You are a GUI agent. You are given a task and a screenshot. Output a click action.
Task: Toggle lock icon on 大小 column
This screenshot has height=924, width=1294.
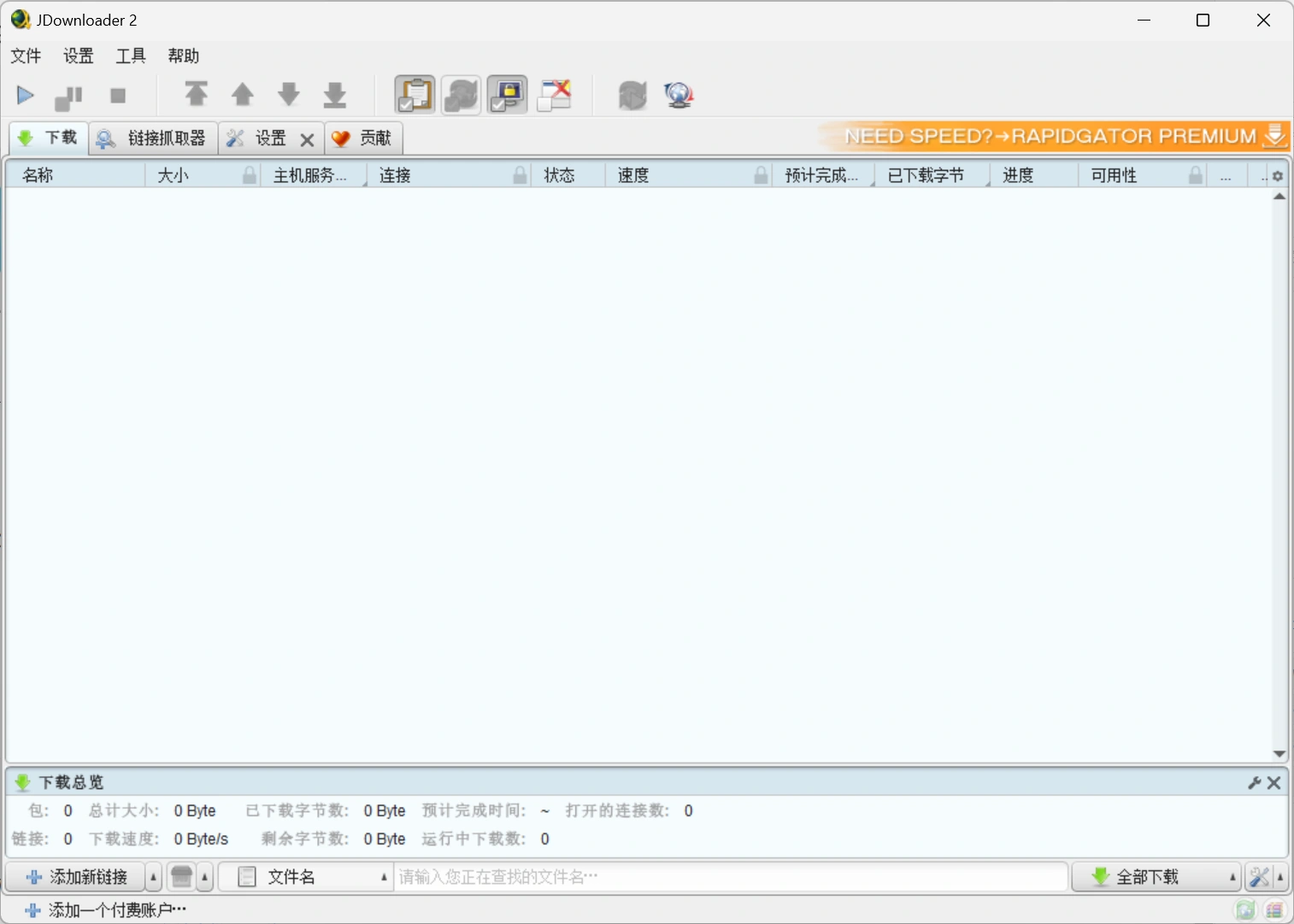(x=250, y=175)
